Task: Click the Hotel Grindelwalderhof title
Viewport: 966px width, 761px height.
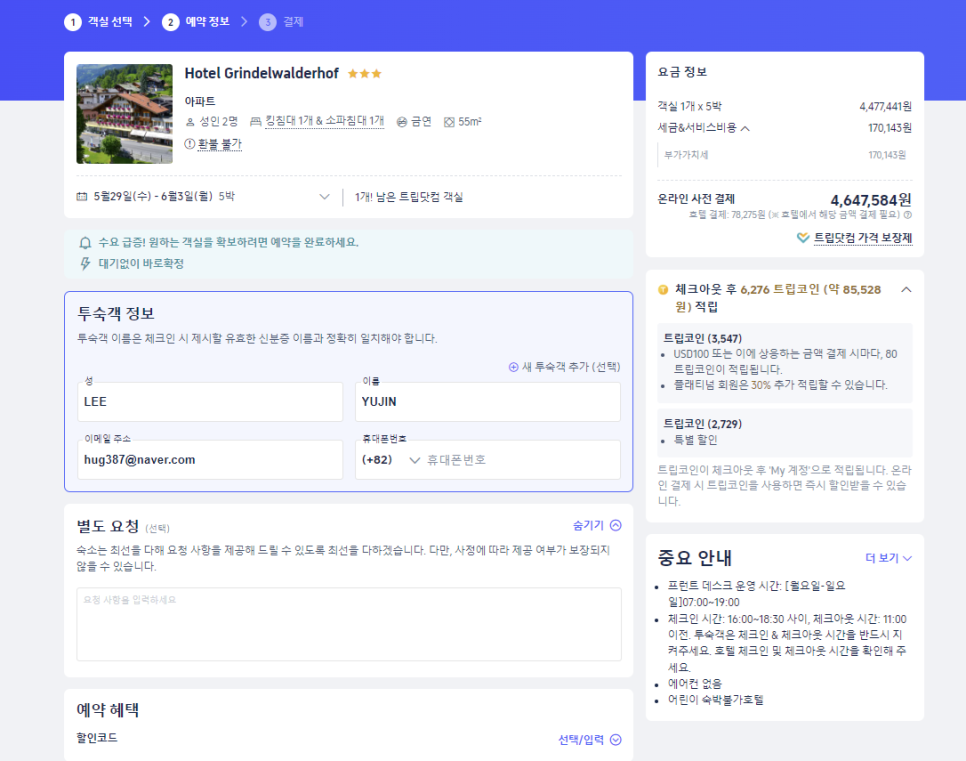Action: coord(262,73)
